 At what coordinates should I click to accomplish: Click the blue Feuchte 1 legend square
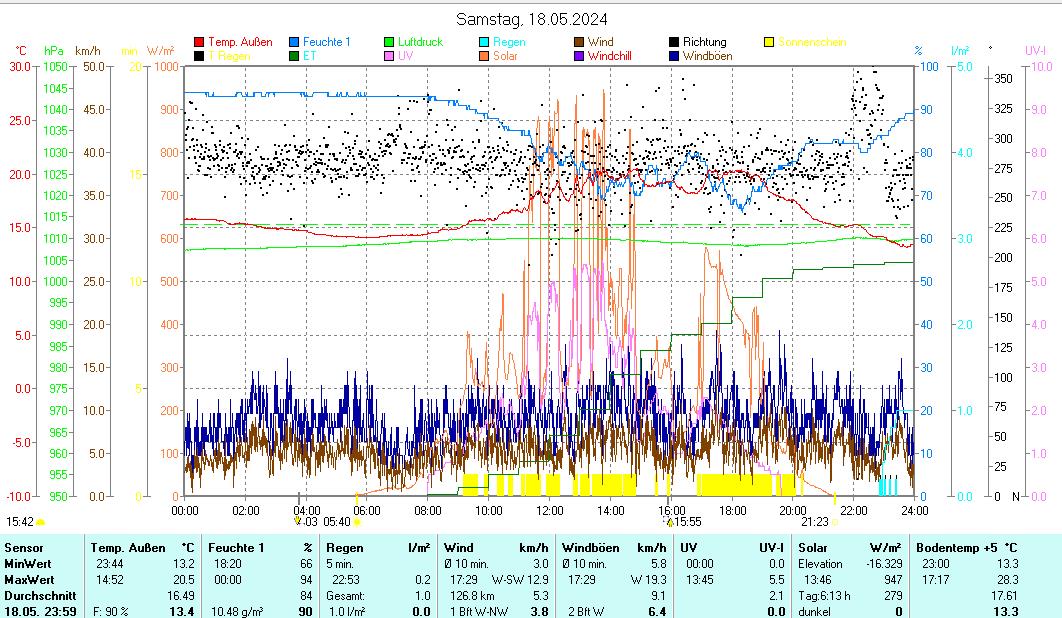click(294, 43)
